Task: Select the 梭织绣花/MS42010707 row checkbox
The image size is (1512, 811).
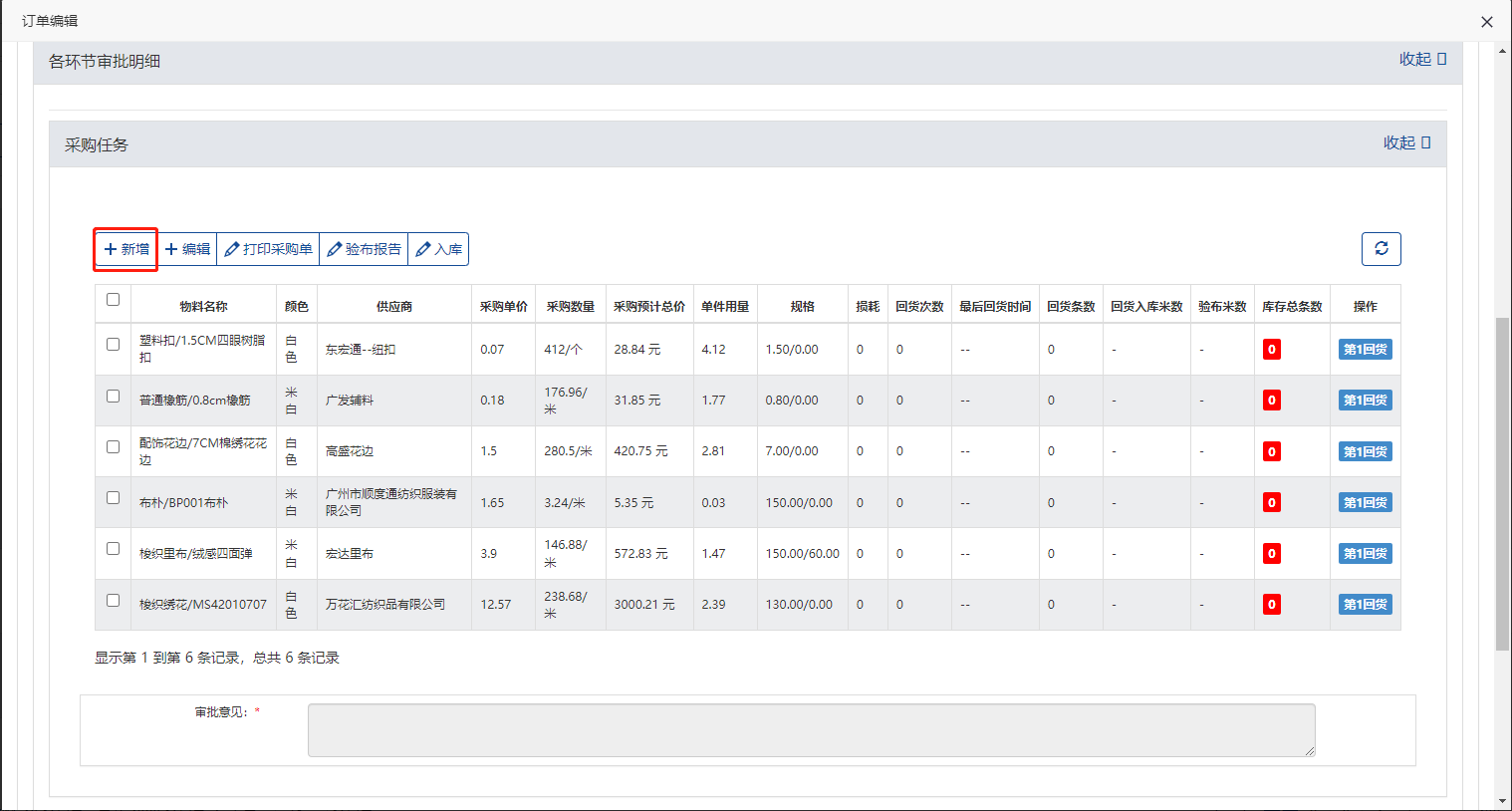Action: (113, 601)
